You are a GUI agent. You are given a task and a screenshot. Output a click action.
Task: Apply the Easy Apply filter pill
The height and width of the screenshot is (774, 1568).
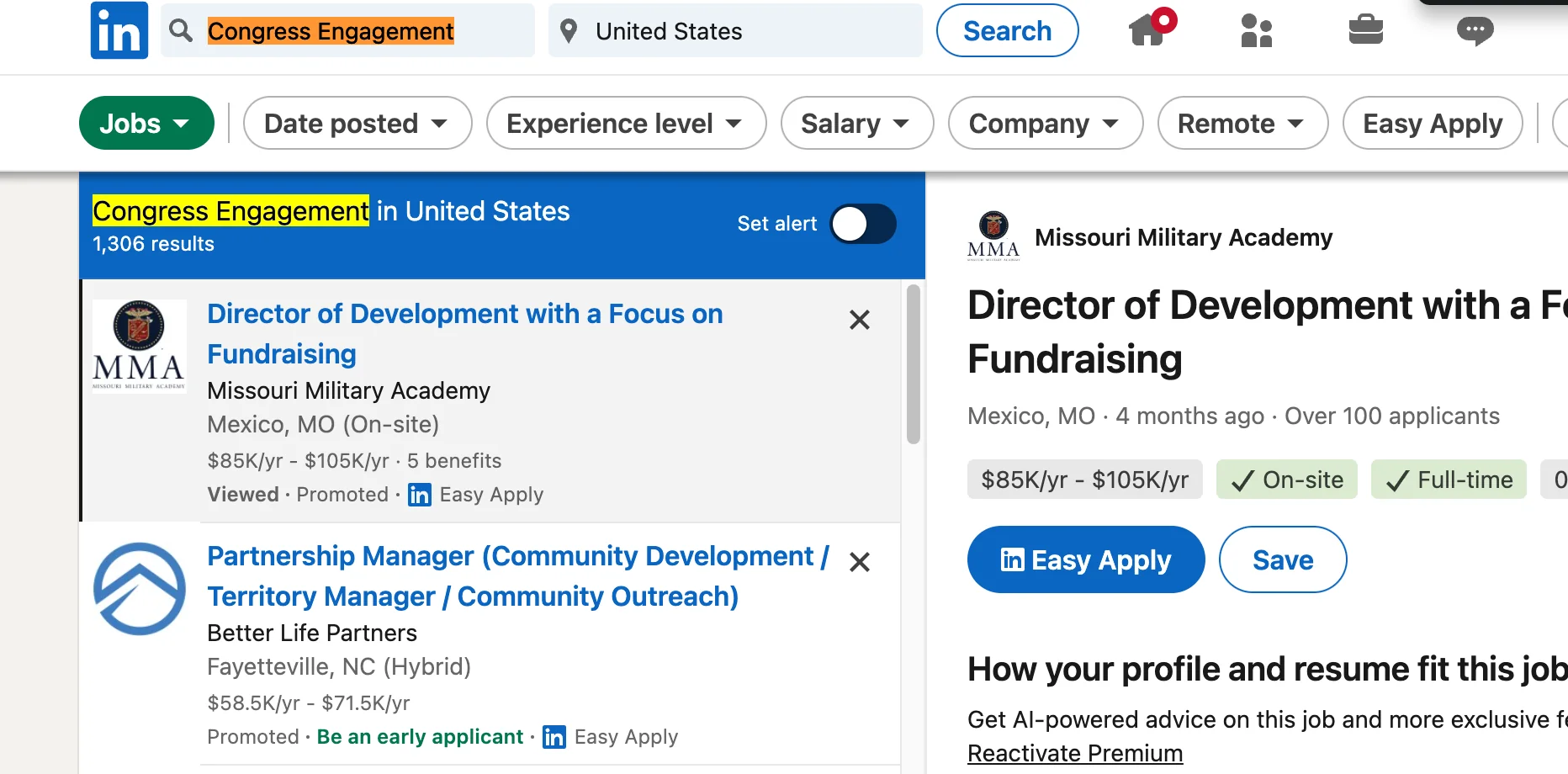(x=1433, y=123)
